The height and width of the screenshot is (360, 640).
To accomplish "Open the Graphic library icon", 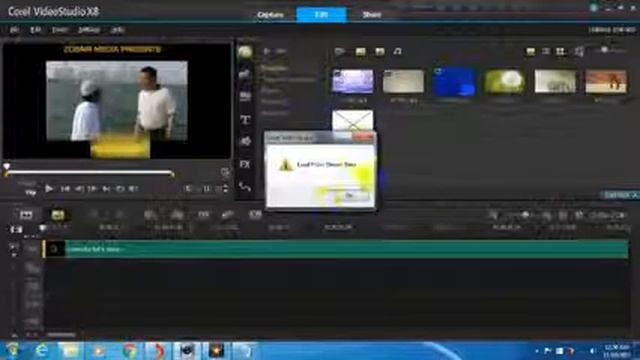I will pyautogui.click(x=245, y=142).
